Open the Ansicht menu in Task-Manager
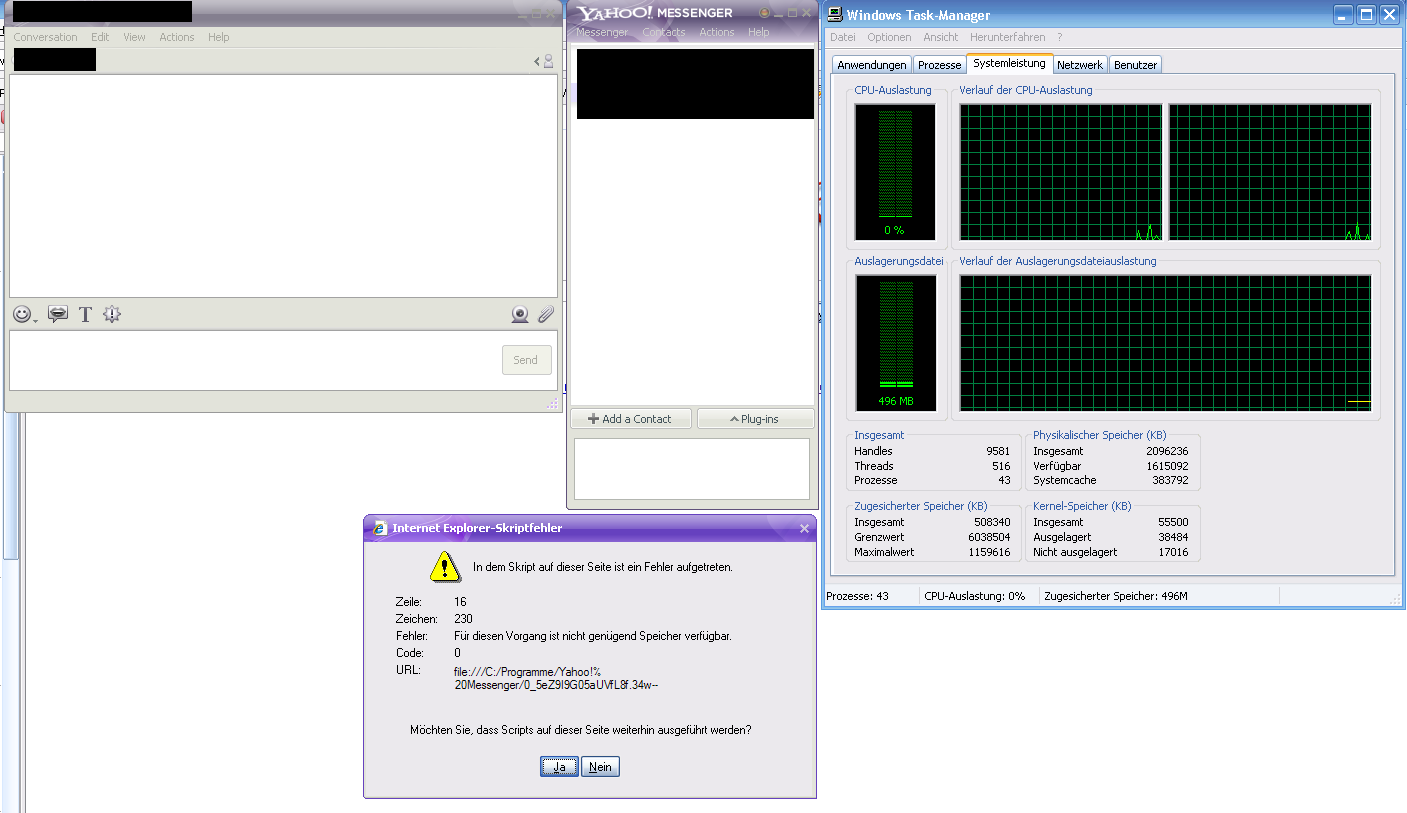Viewport: 1407px width, 813px height. click(x=941, y=37)
